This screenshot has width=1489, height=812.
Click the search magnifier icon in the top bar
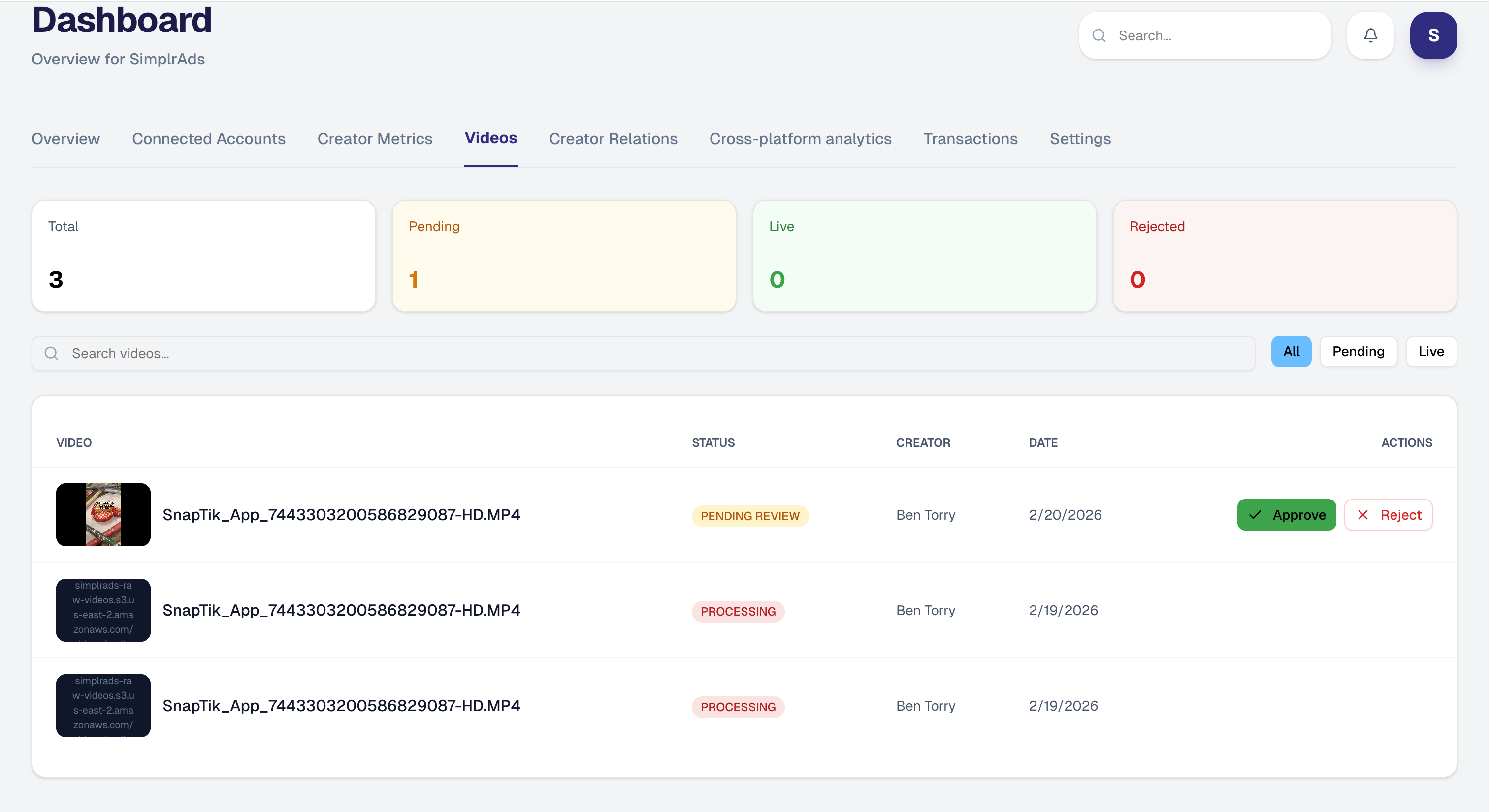pyautogui.click(x=1100, y=35)
